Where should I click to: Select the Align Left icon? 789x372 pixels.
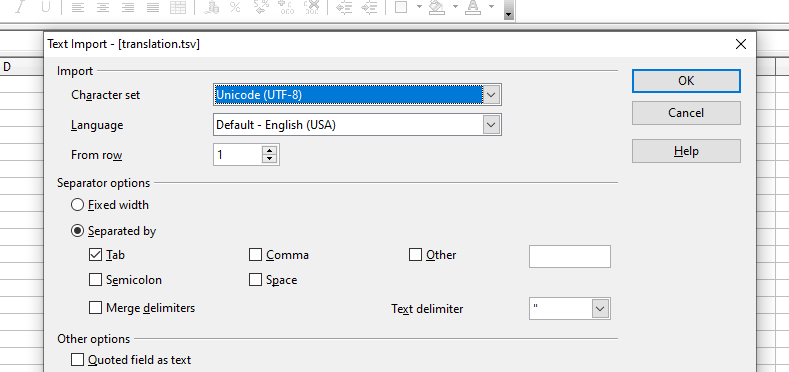pos(77,7)
